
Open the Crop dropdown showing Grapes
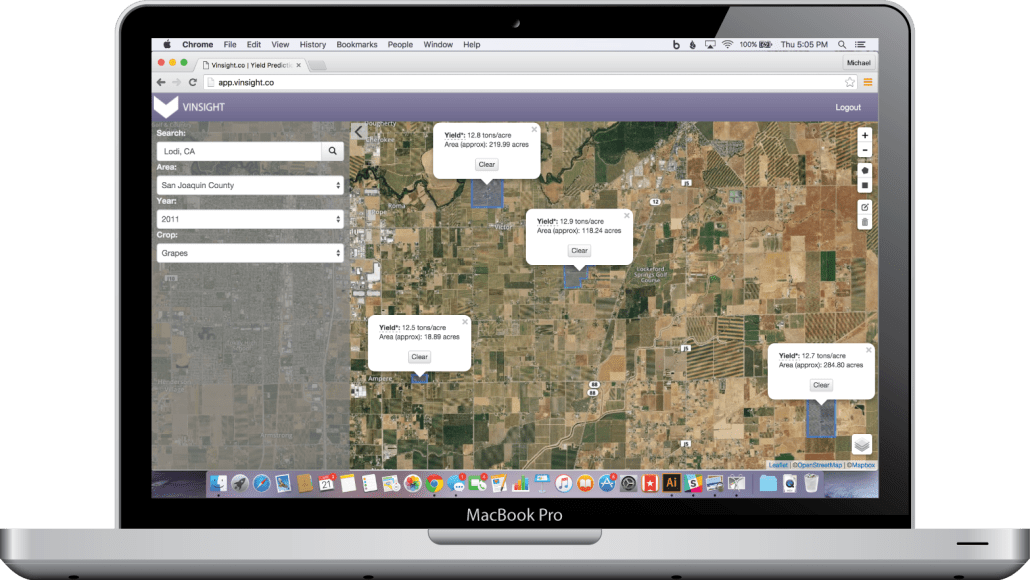tap(250, 253)
